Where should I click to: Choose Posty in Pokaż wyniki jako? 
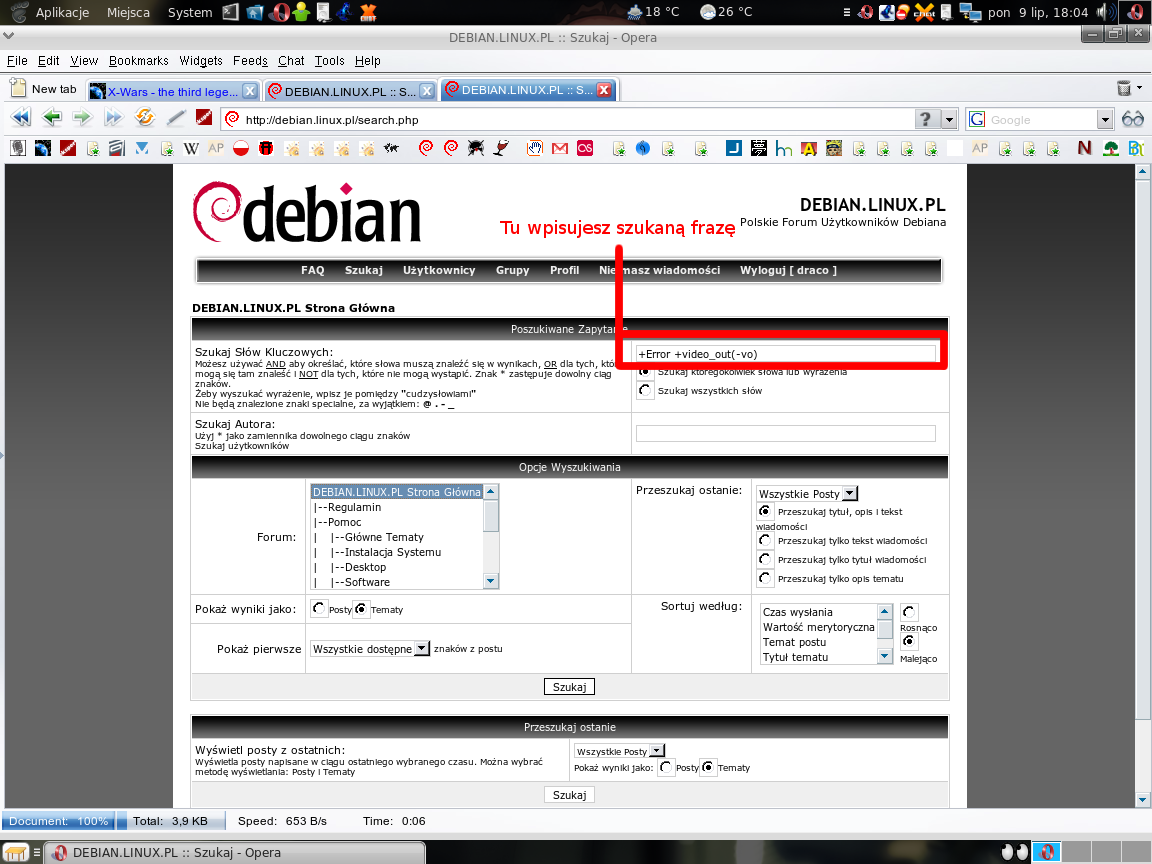pos(319,608)
